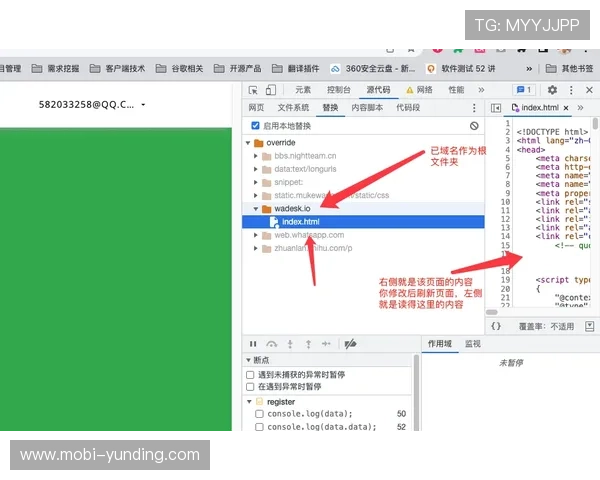Close the DevTools panel
The height and width of the screenshot is (480, 600).
coord(589,90)
